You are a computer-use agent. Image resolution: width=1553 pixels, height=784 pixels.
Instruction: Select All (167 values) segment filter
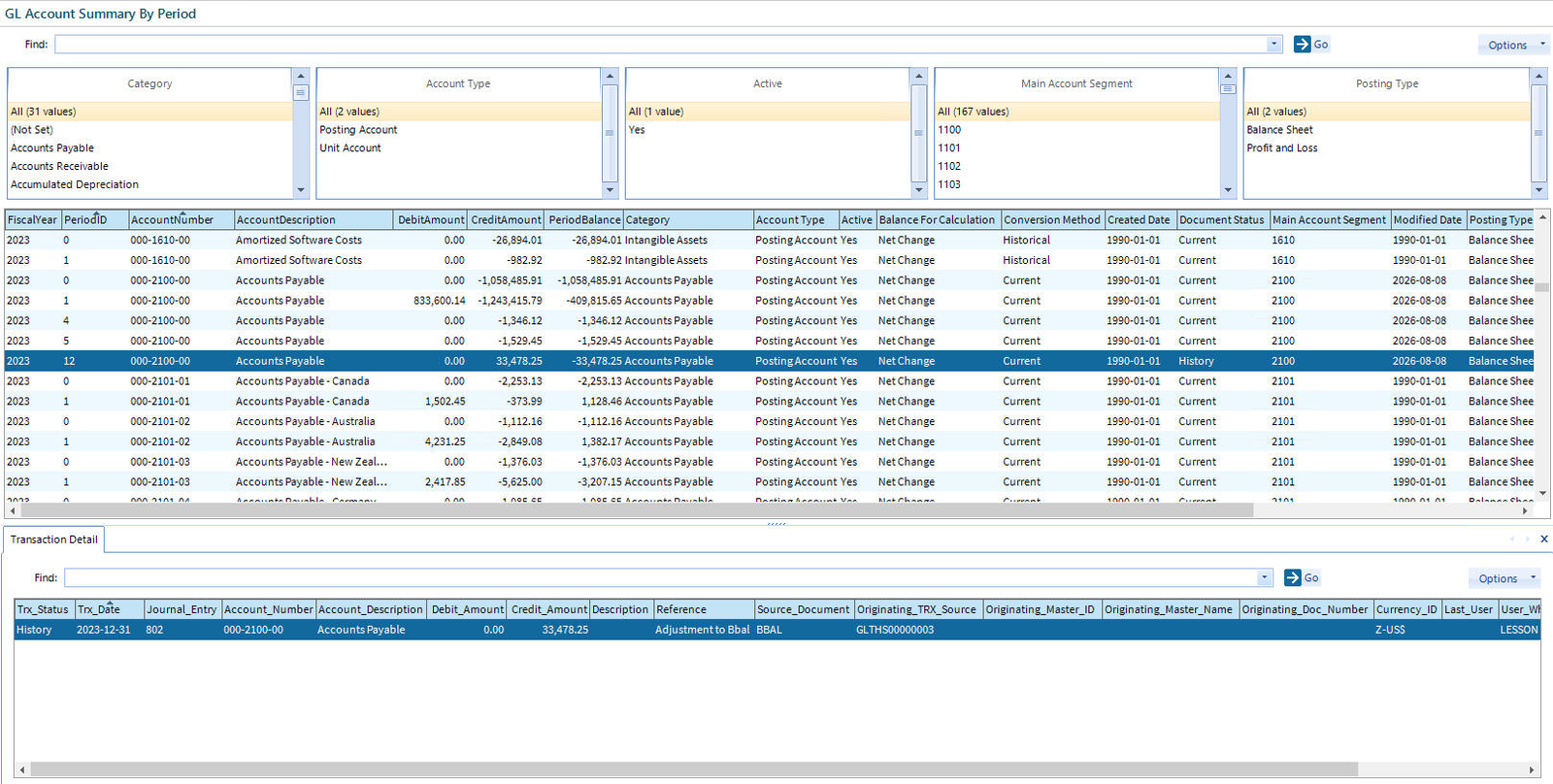pyautogui.click(x=1076, y=112)
